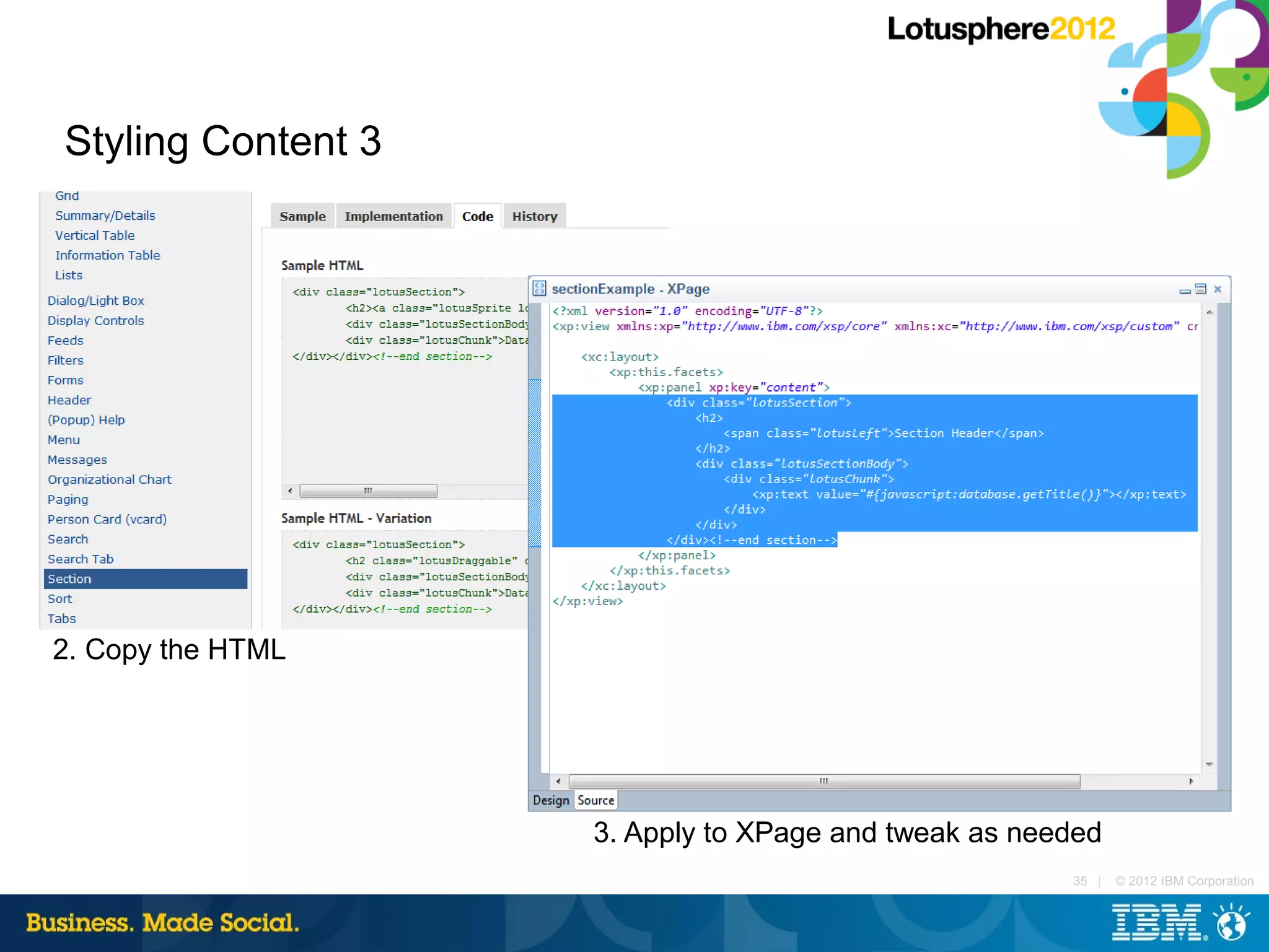
Task: Open the Paging link
Action: [68, 499]
